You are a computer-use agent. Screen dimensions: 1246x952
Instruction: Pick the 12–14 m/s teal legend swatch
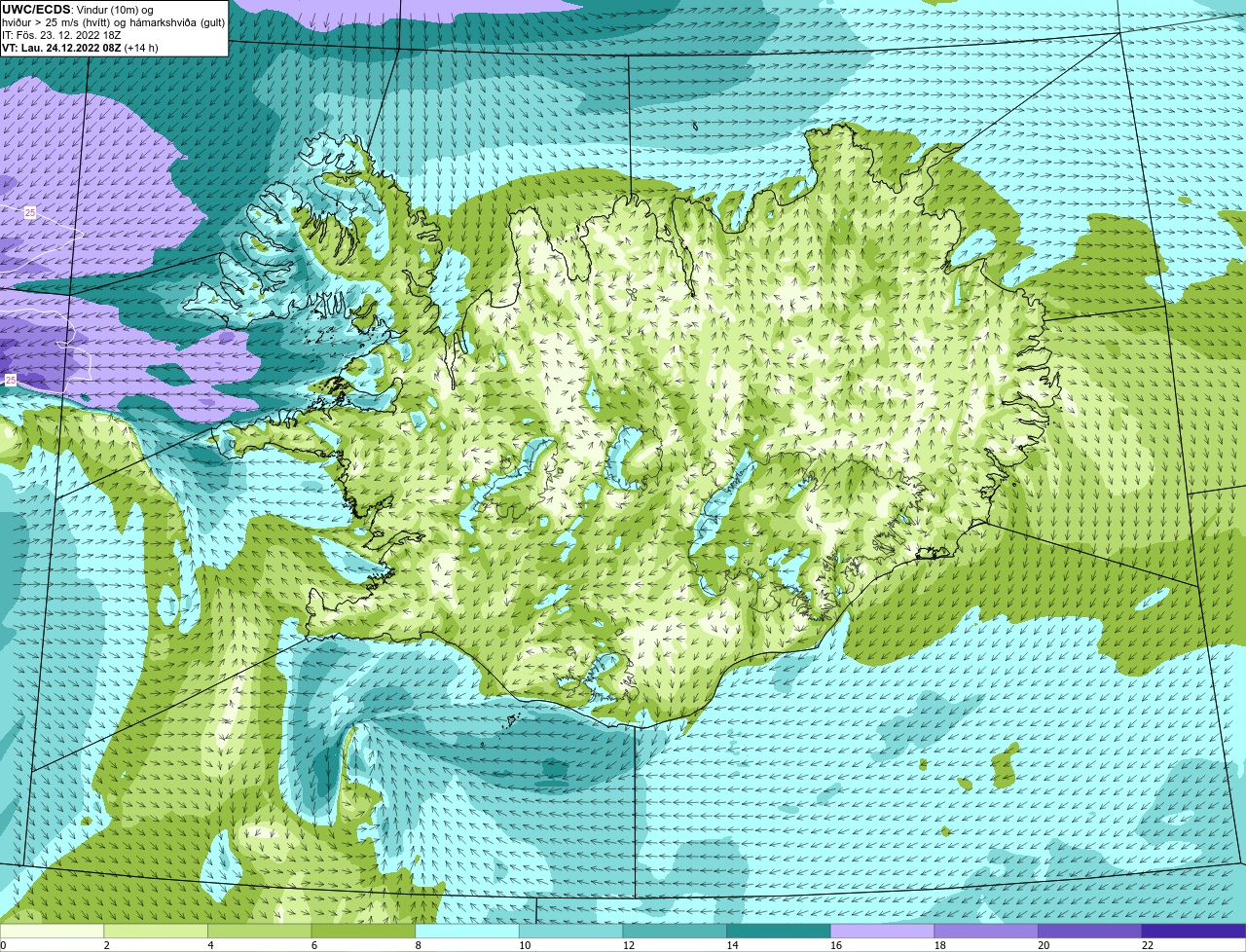[675, 931]
